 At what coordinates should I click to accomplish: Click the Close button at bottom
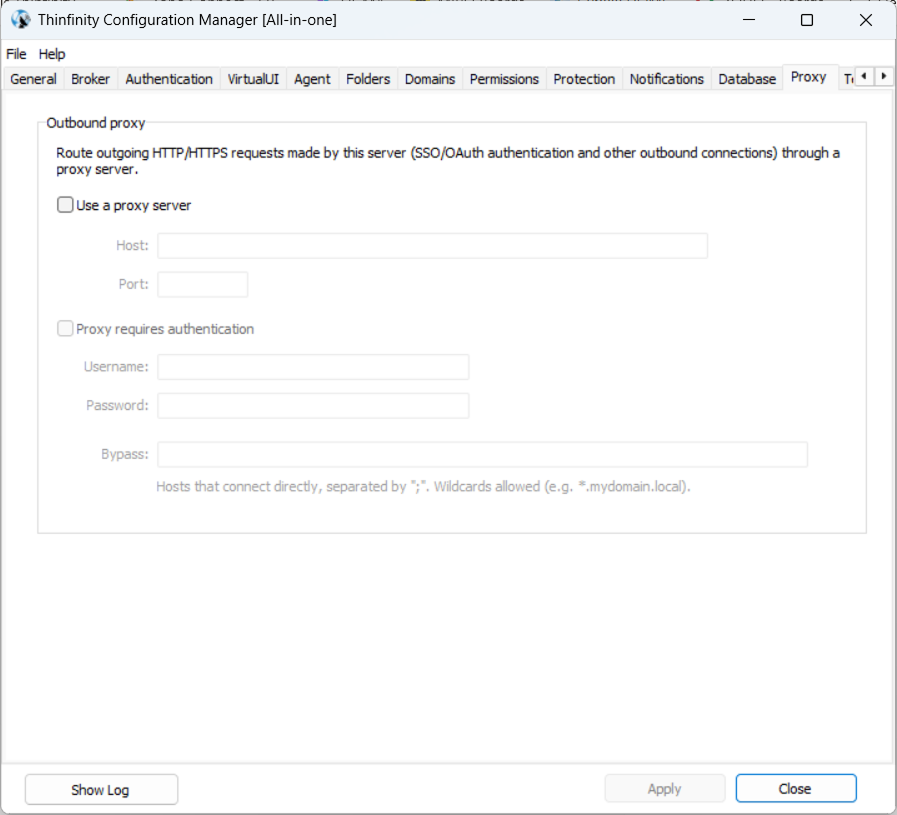click(x=796, y=789)
